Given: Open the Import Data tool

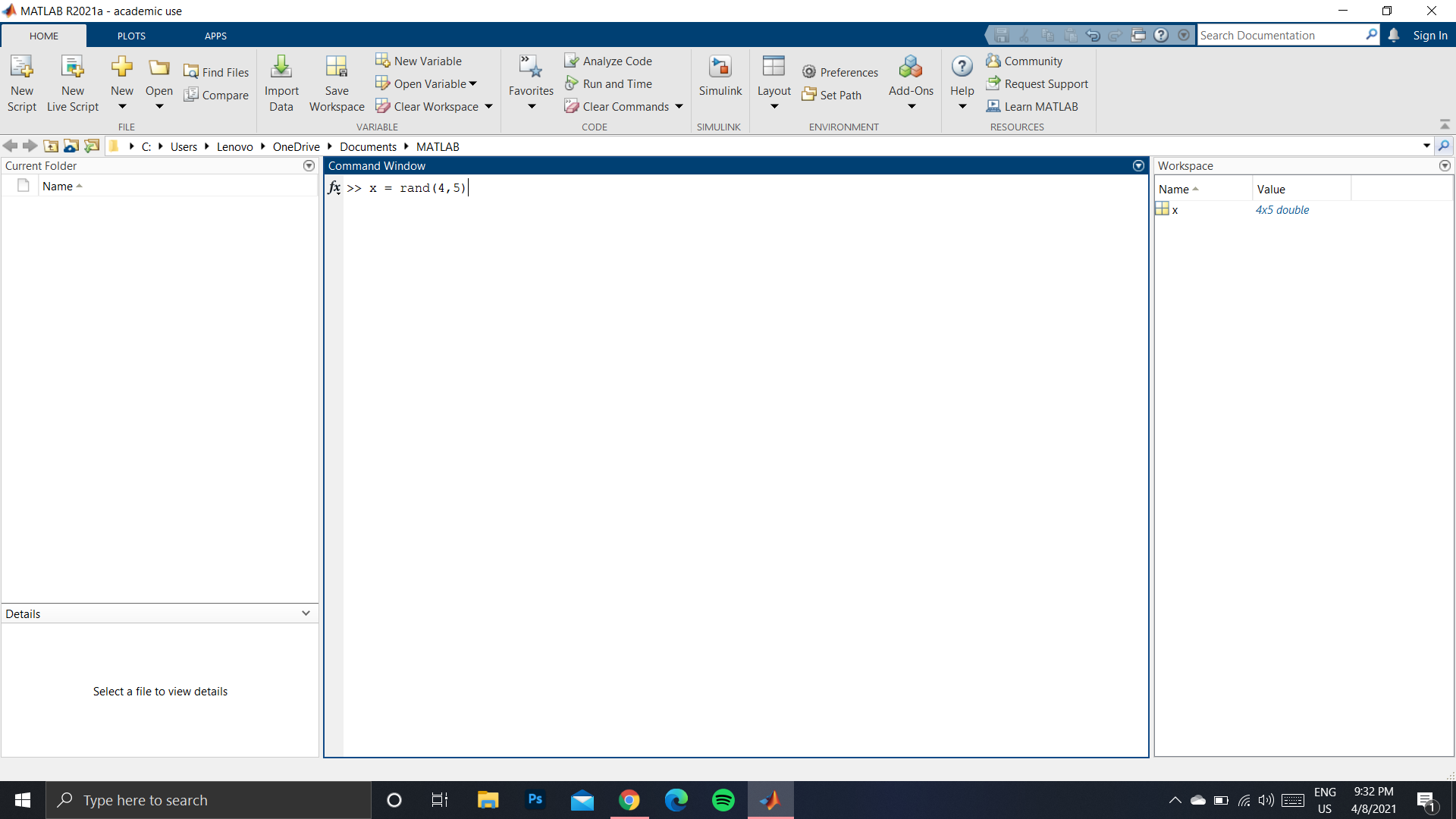Looking at the screenshot, I should click(281, 82).
